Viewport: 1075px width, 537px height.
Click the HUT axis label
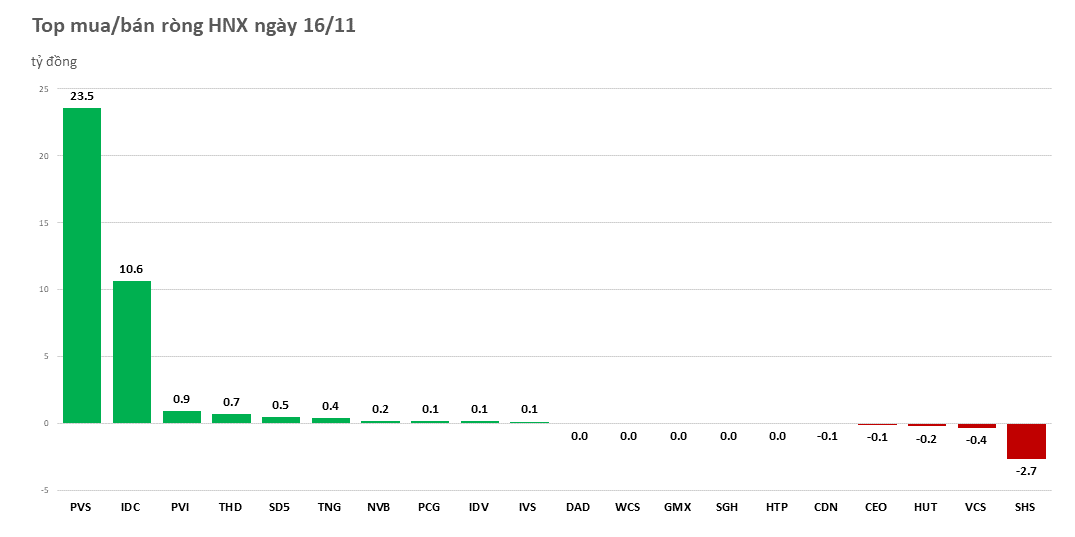[x=926, y=507]
